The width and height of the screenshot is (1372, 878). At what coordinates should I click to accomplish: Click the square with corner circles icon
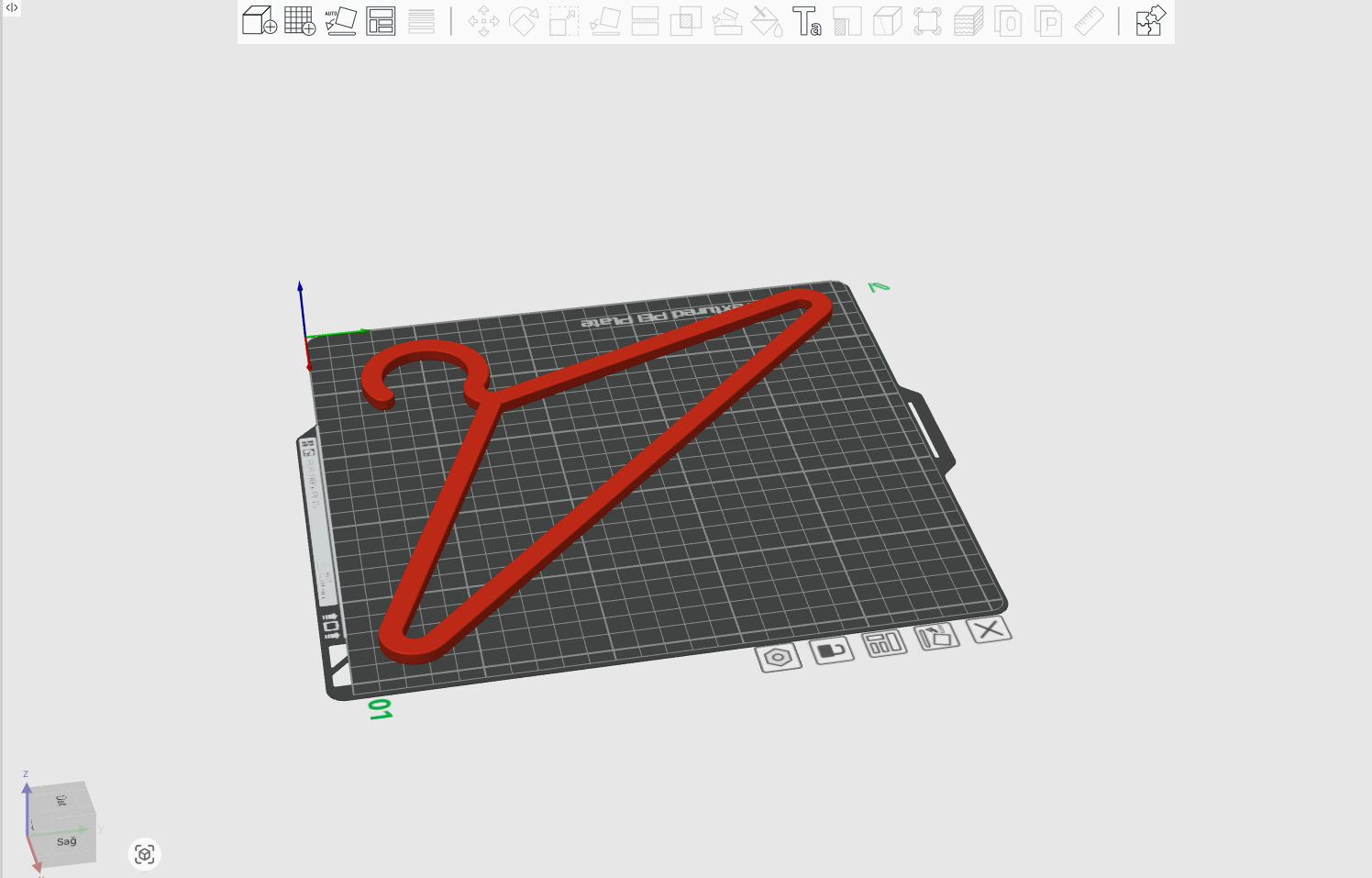(928, 21)
